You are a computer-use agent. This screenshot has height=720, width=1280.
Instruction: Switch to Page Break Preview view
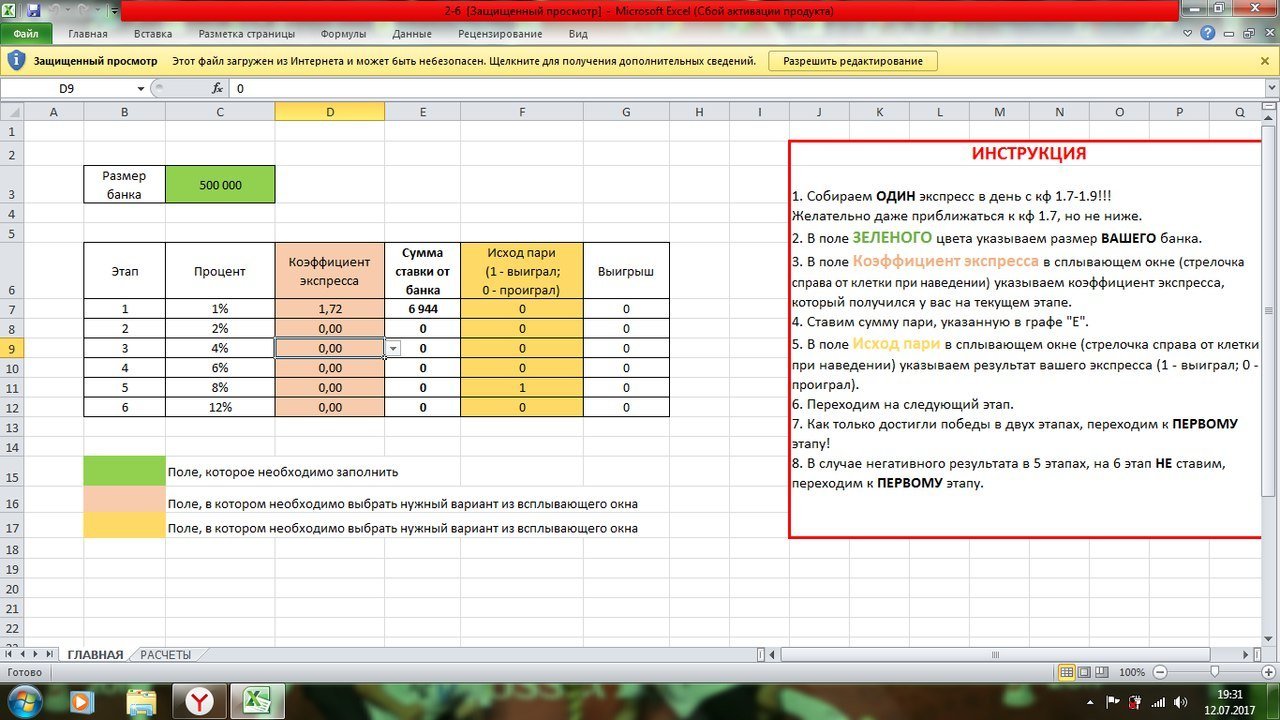click(x=1102, y=672)
